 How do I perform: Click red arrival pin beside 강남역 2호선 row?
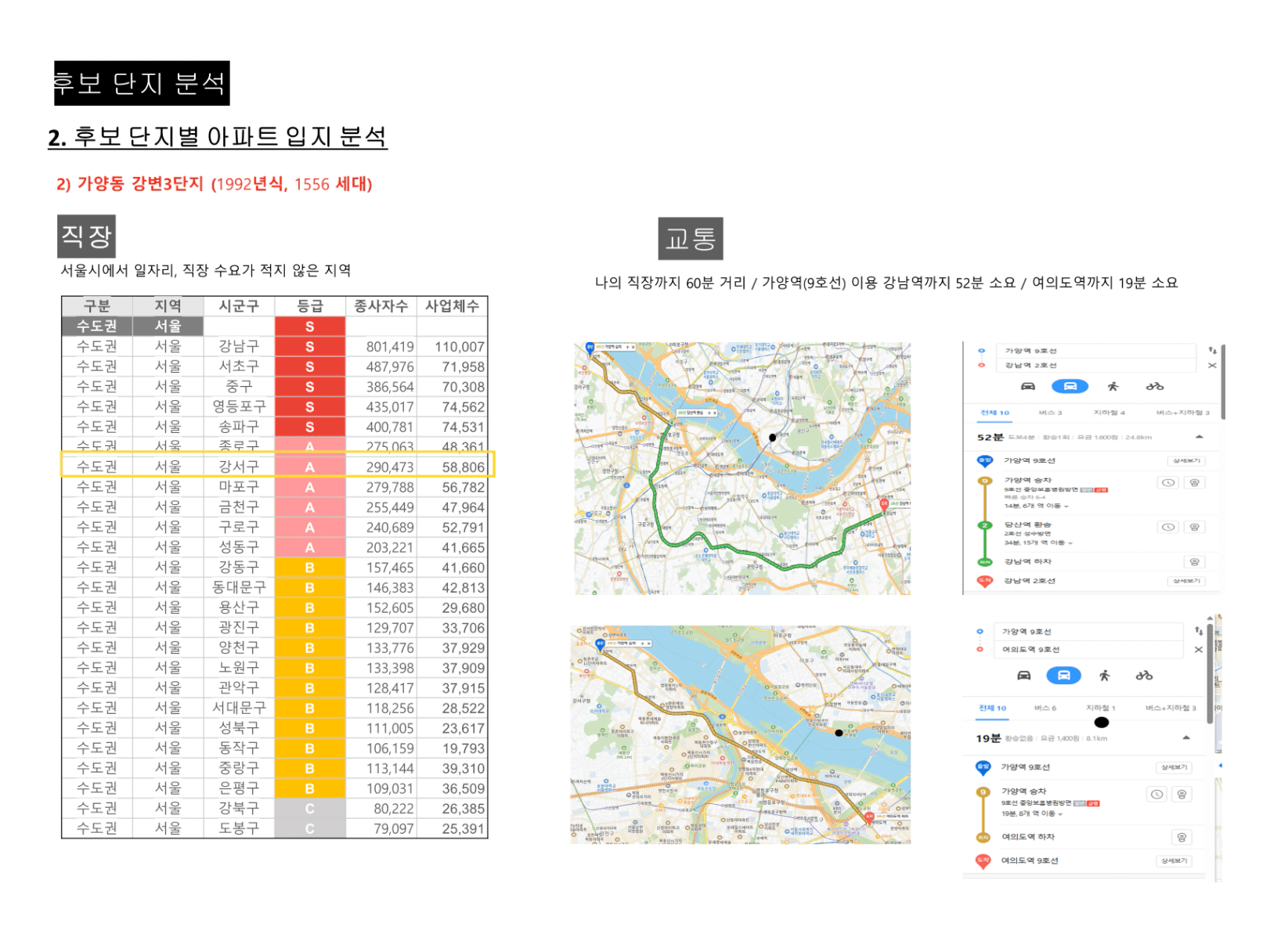coord(984,581)
